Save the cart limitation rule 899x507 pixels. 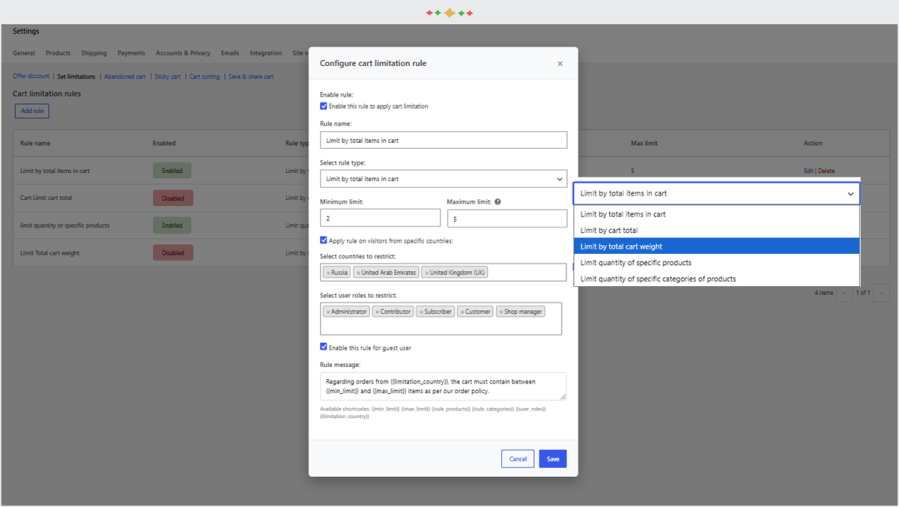553,459
